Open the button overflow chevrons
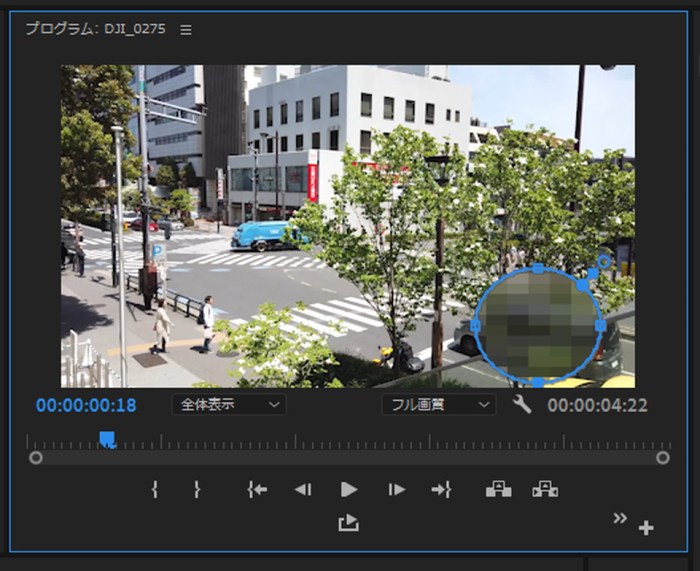 (620, 518)
